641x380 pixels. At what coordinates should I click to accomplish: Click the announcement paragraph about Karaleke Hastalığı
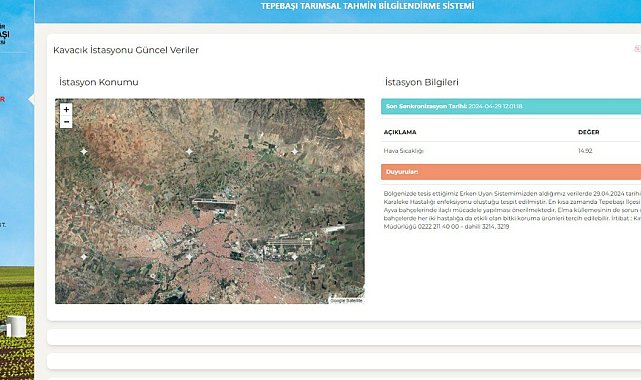point(512,210)
